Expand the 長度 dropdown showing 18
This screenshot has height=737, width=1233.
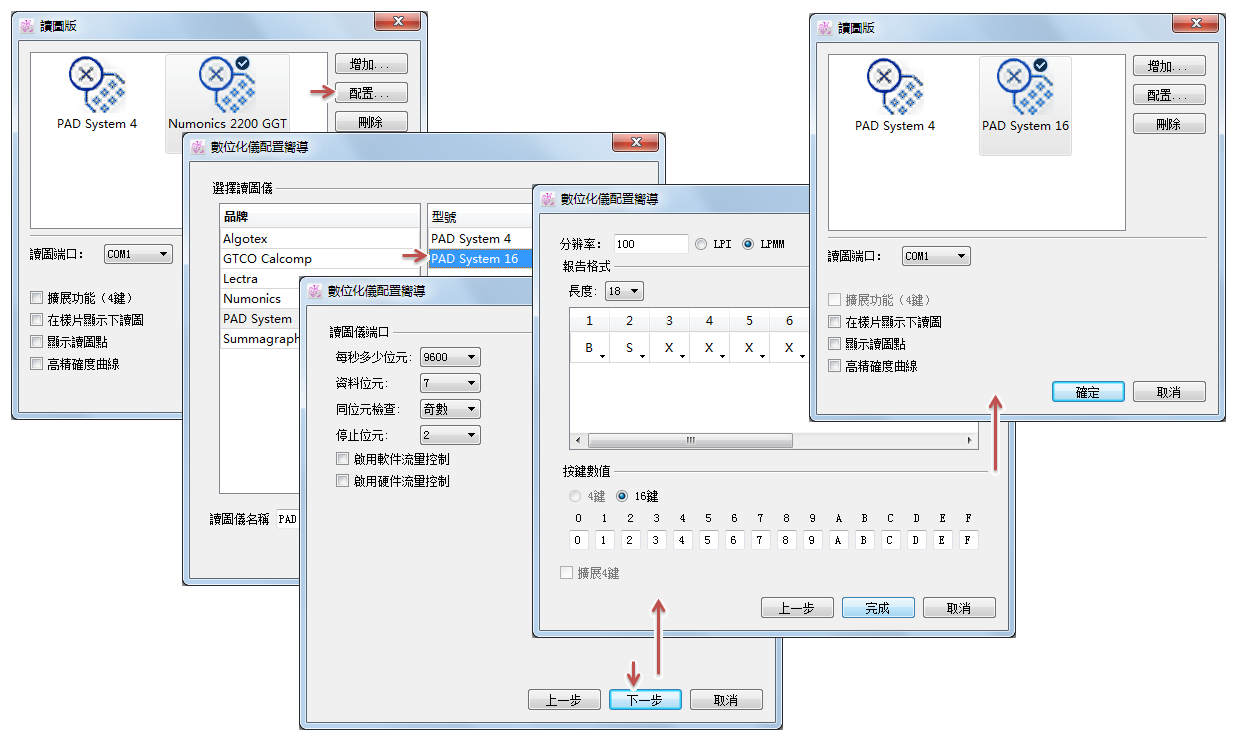pos(624,291)
